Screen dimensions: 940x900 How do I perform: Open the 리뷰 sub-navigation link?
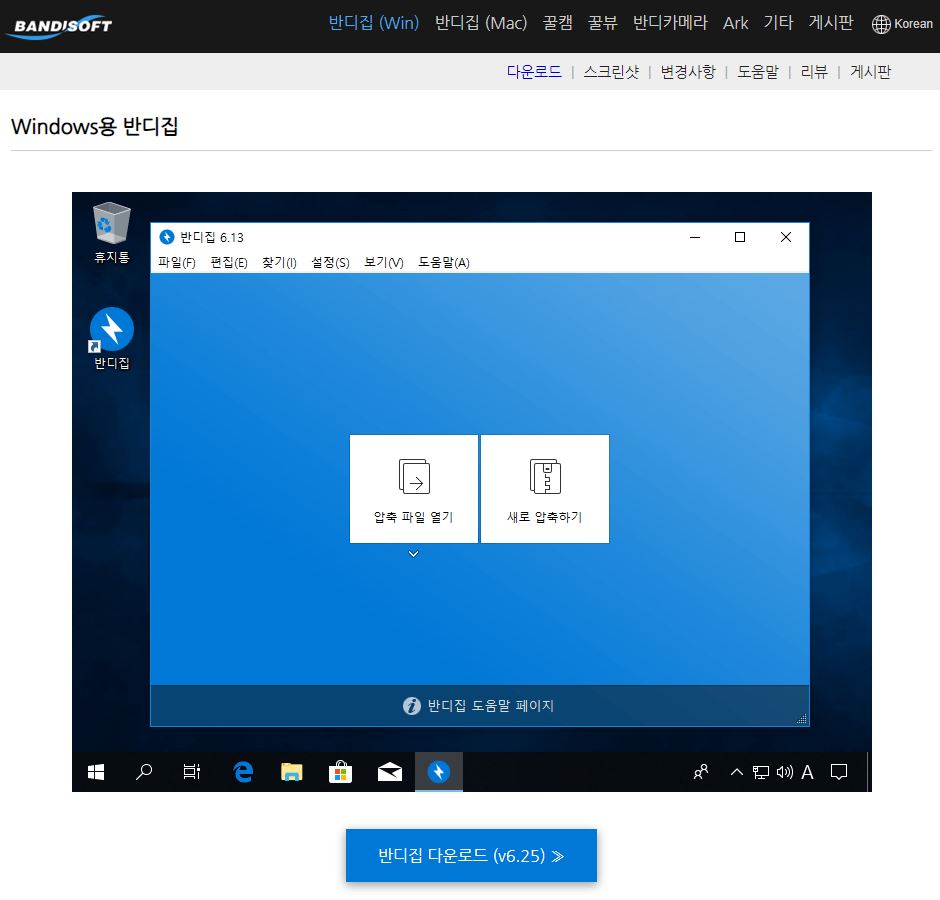814,72
